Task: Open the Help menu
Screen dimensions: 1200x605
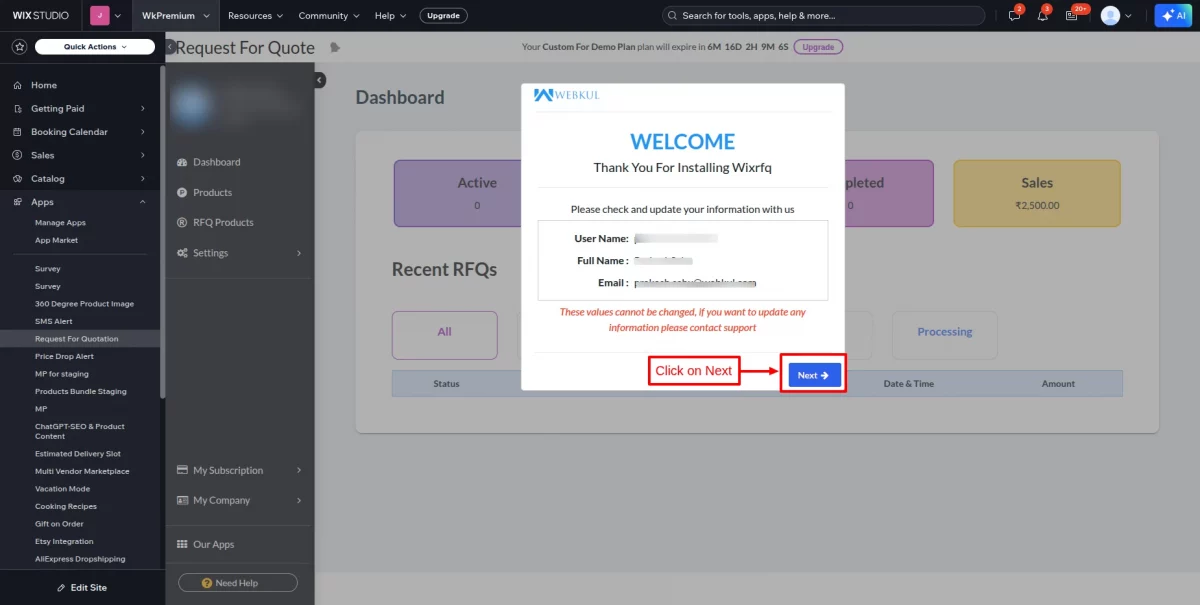Action: click(x=390, y=16)
